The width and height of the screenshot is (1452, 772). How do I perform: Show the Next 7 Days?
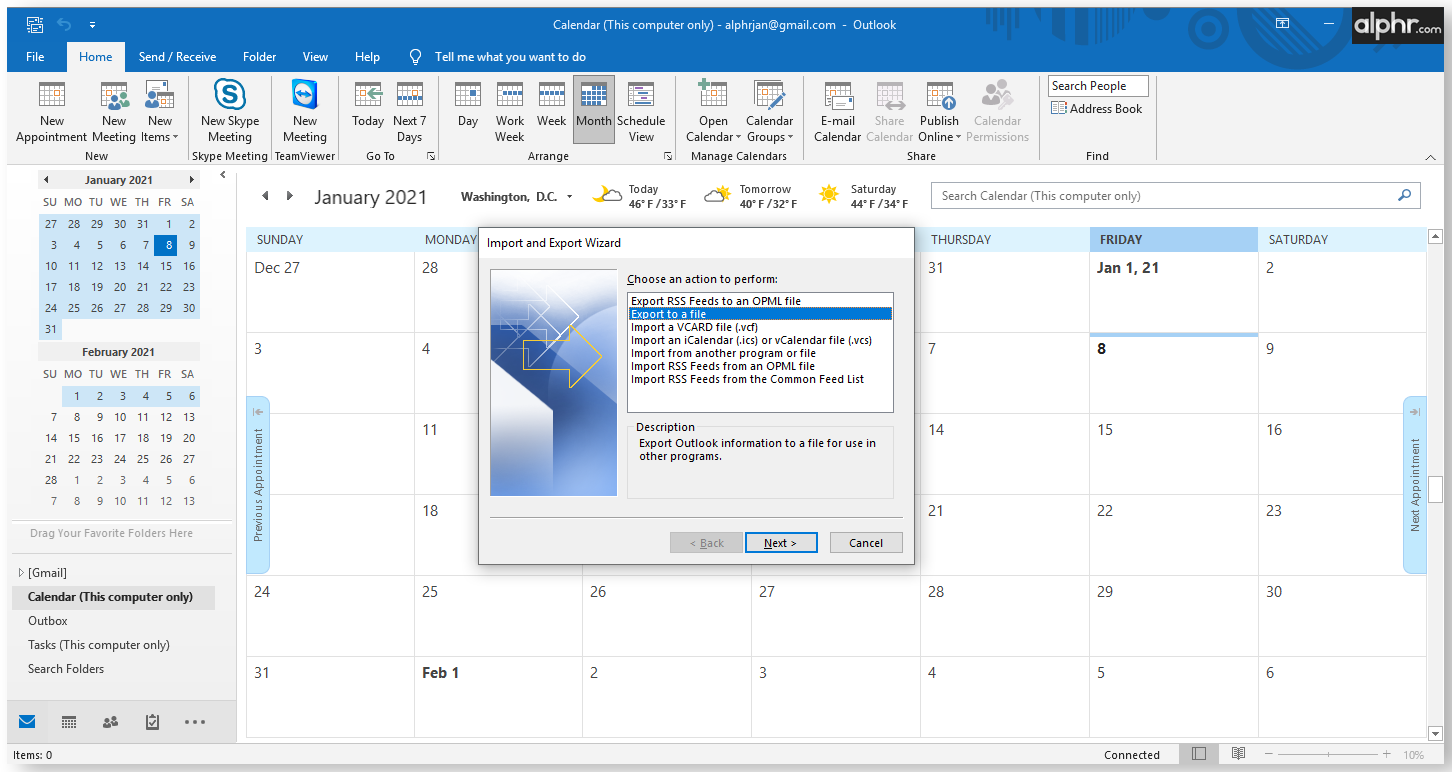pyautogui.click(x=409, y=112)
